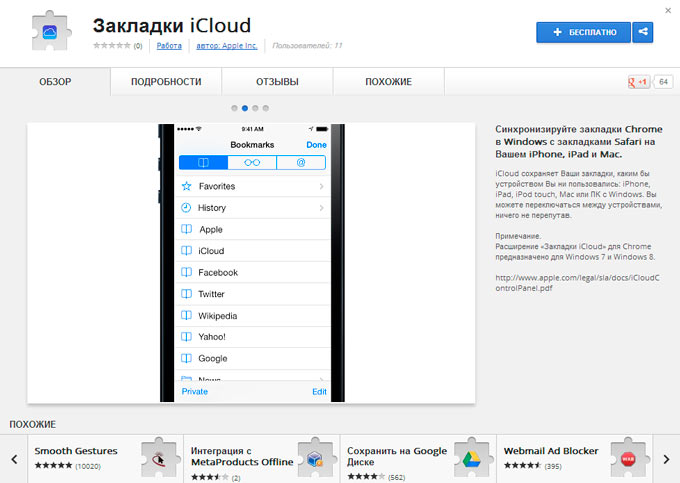Expand the Favorites row chevron
680x483 pixels.
[321, 186]
